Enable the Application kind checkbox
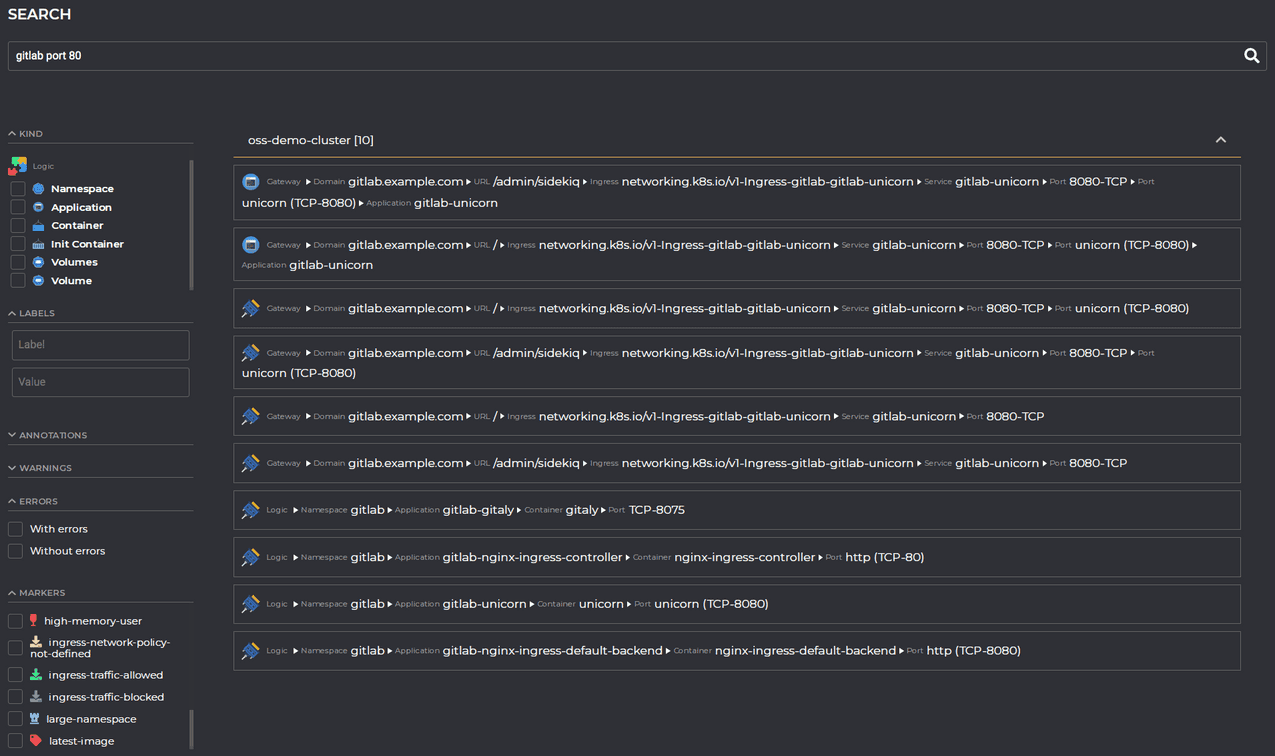 [x=18, y=207]
